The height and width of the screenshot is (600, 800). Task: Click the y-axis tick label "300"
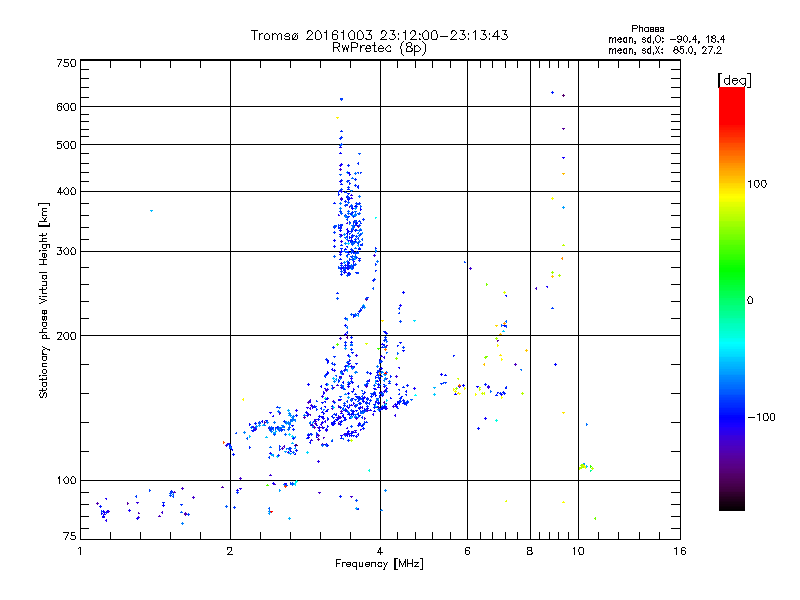tap(66, 251)
